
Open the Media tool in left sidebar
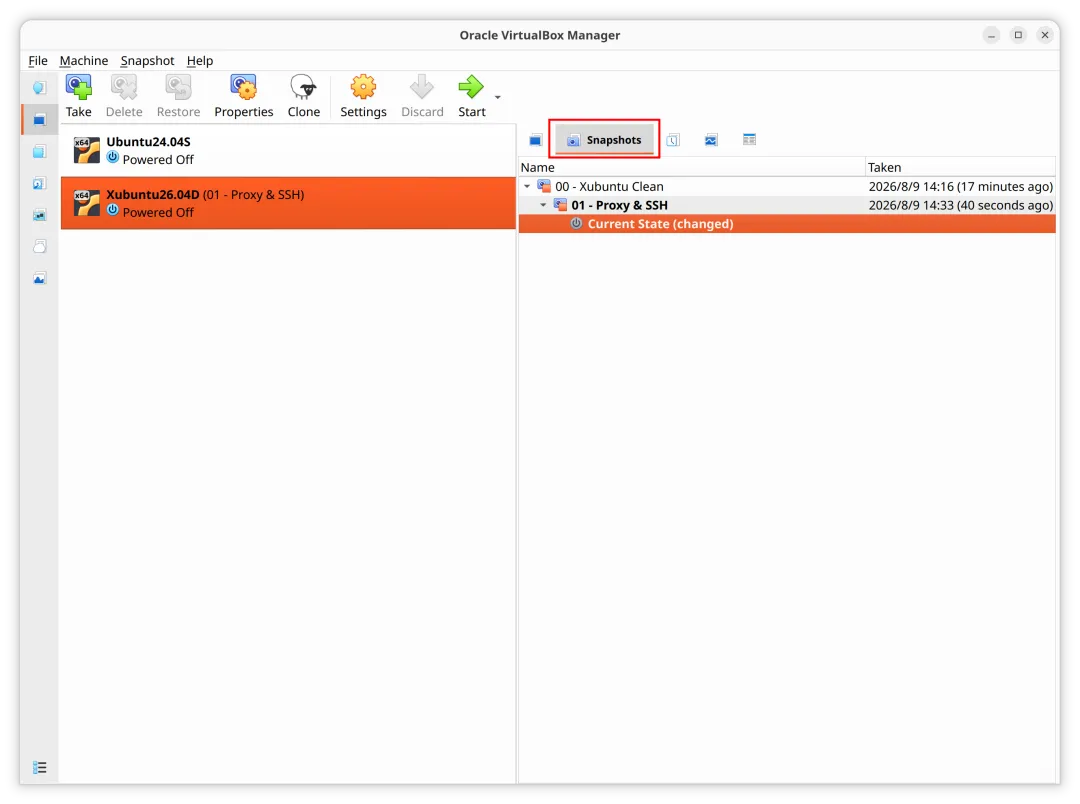pyautogui.click(x=39, y=183)
